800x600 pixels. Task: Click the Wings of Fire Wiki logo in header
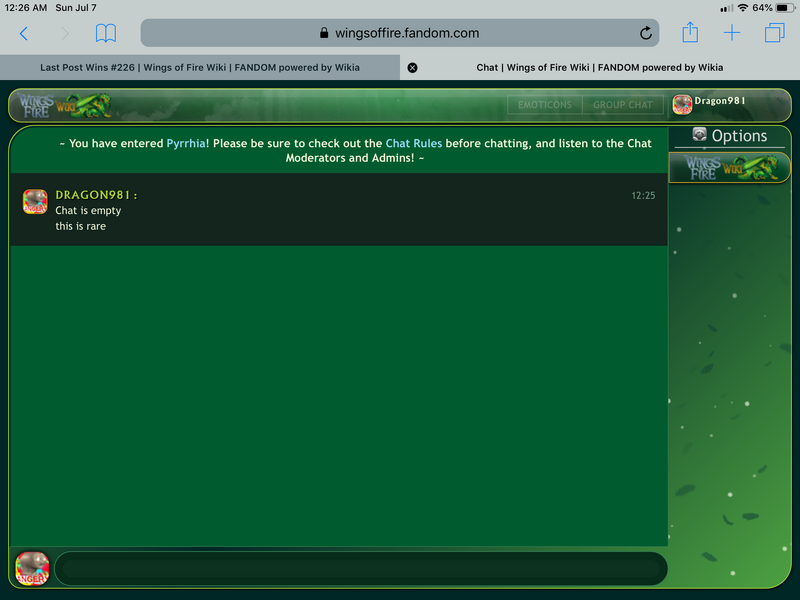tap(64, 105)
